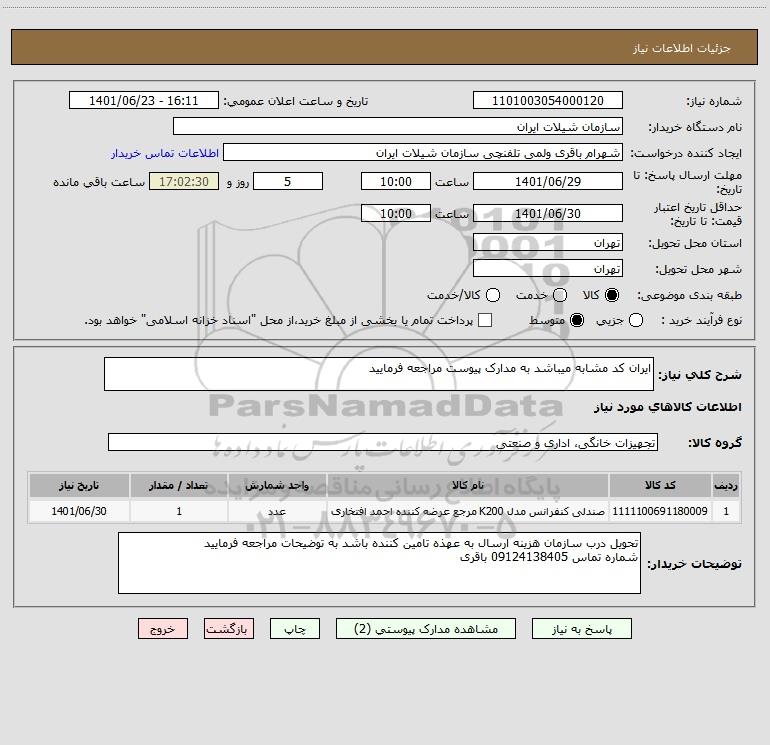Click the requester field شهرام باقری ولمی
Viewport: 770px width, 745px height.
pos(423,152)
